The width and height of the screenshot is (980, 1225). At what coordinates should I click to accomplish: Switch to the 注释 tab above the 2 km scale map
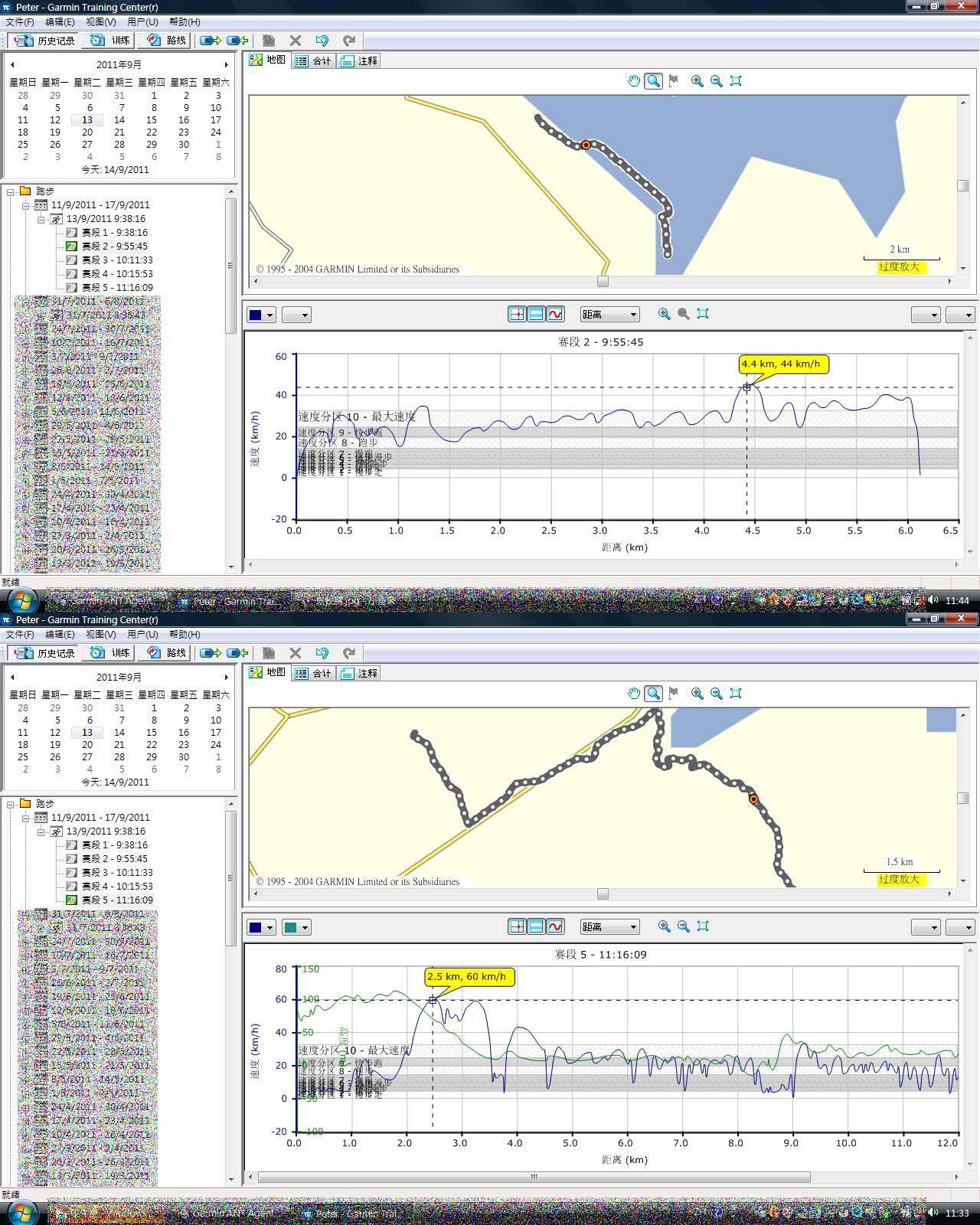click(359, 60)
